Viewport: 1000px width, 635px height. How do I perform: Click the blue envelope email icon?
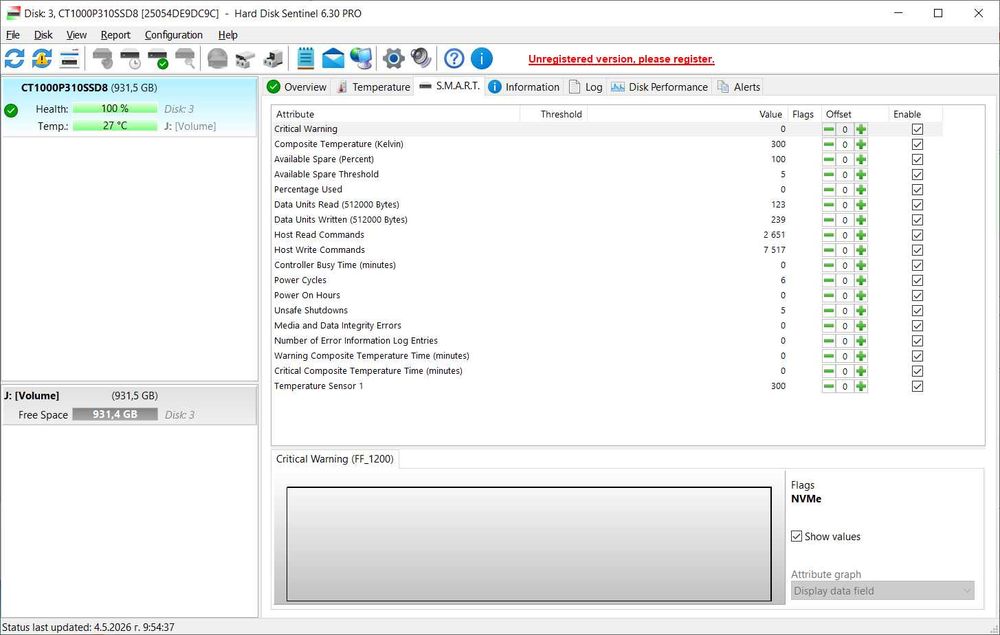(333, 59)
